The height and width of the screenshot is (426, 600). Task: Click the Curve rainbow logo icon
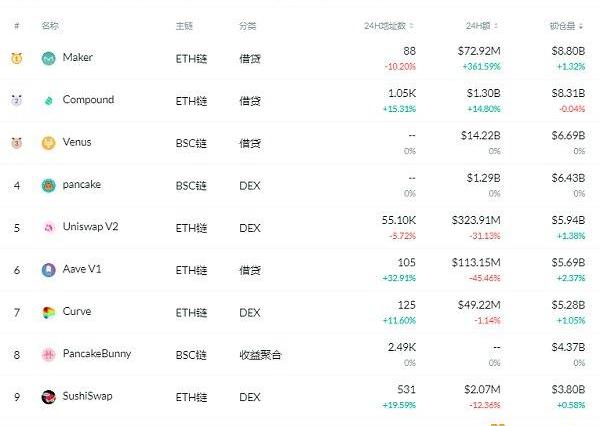click(48, 312)
